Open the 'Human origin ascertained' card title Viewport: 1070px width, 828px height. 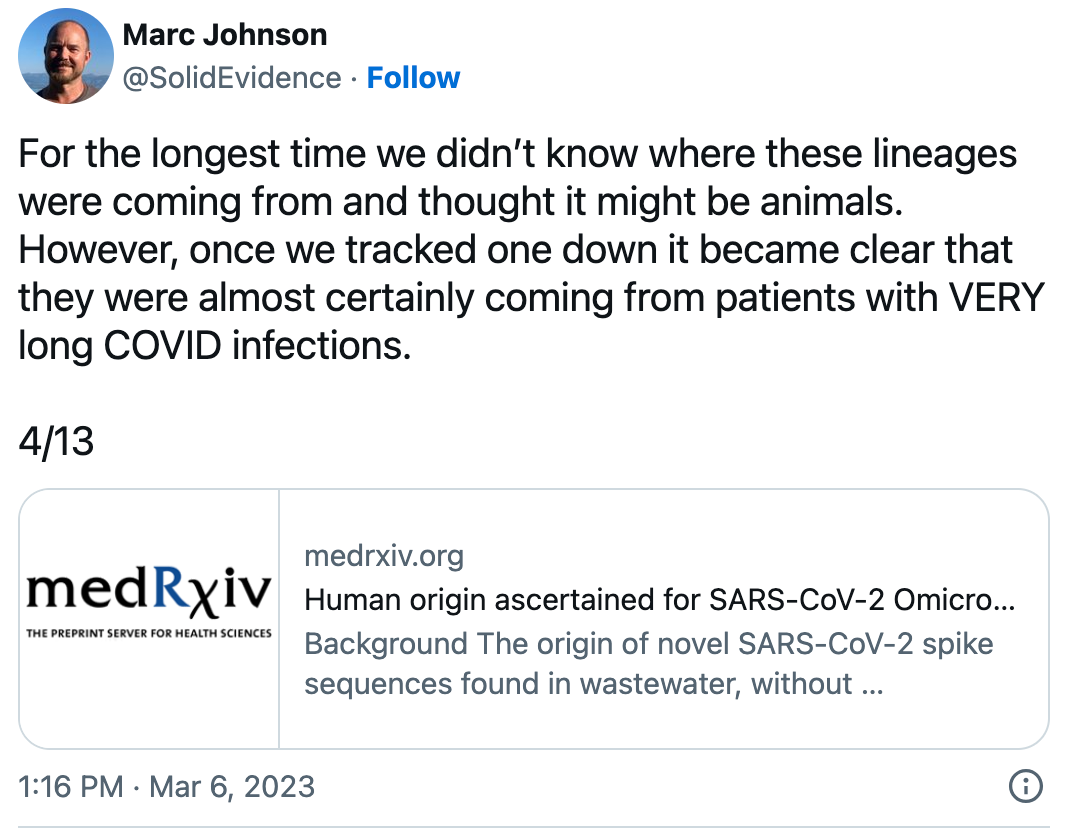click(x=660, y=600)
